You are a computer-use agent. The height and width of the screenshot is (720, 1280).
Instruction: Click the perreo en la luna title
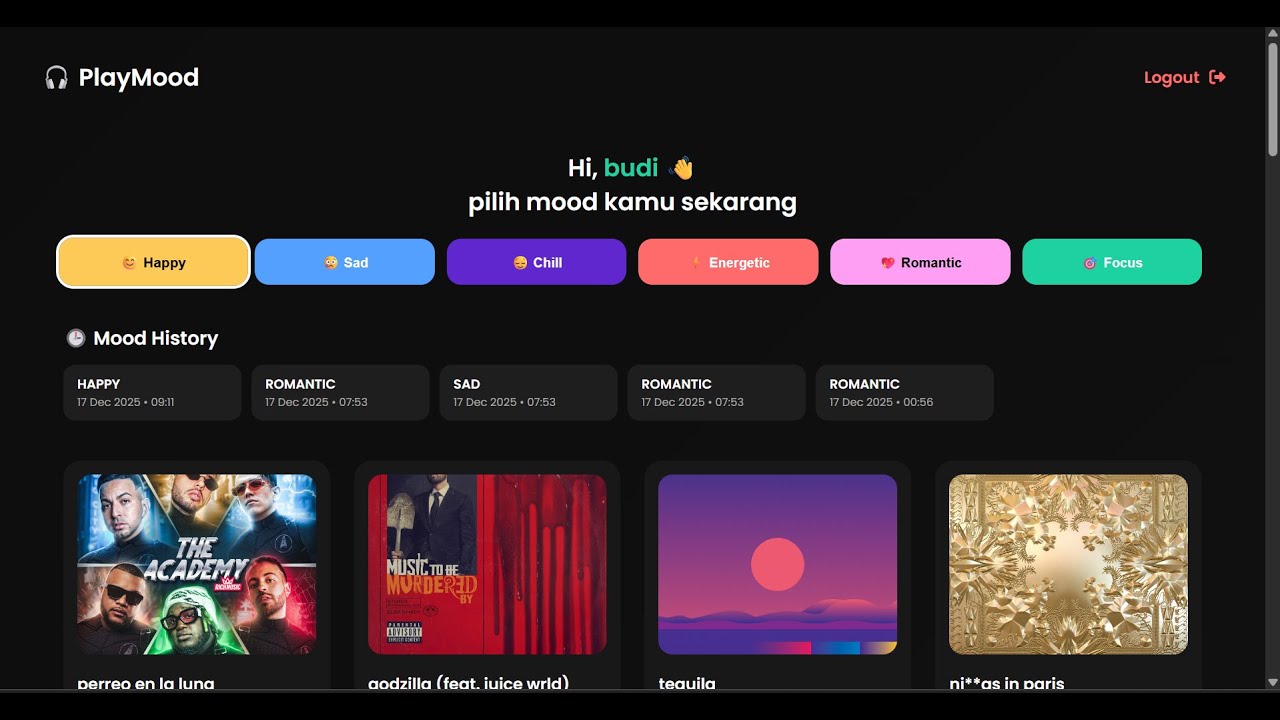click(x=146, y=683)
